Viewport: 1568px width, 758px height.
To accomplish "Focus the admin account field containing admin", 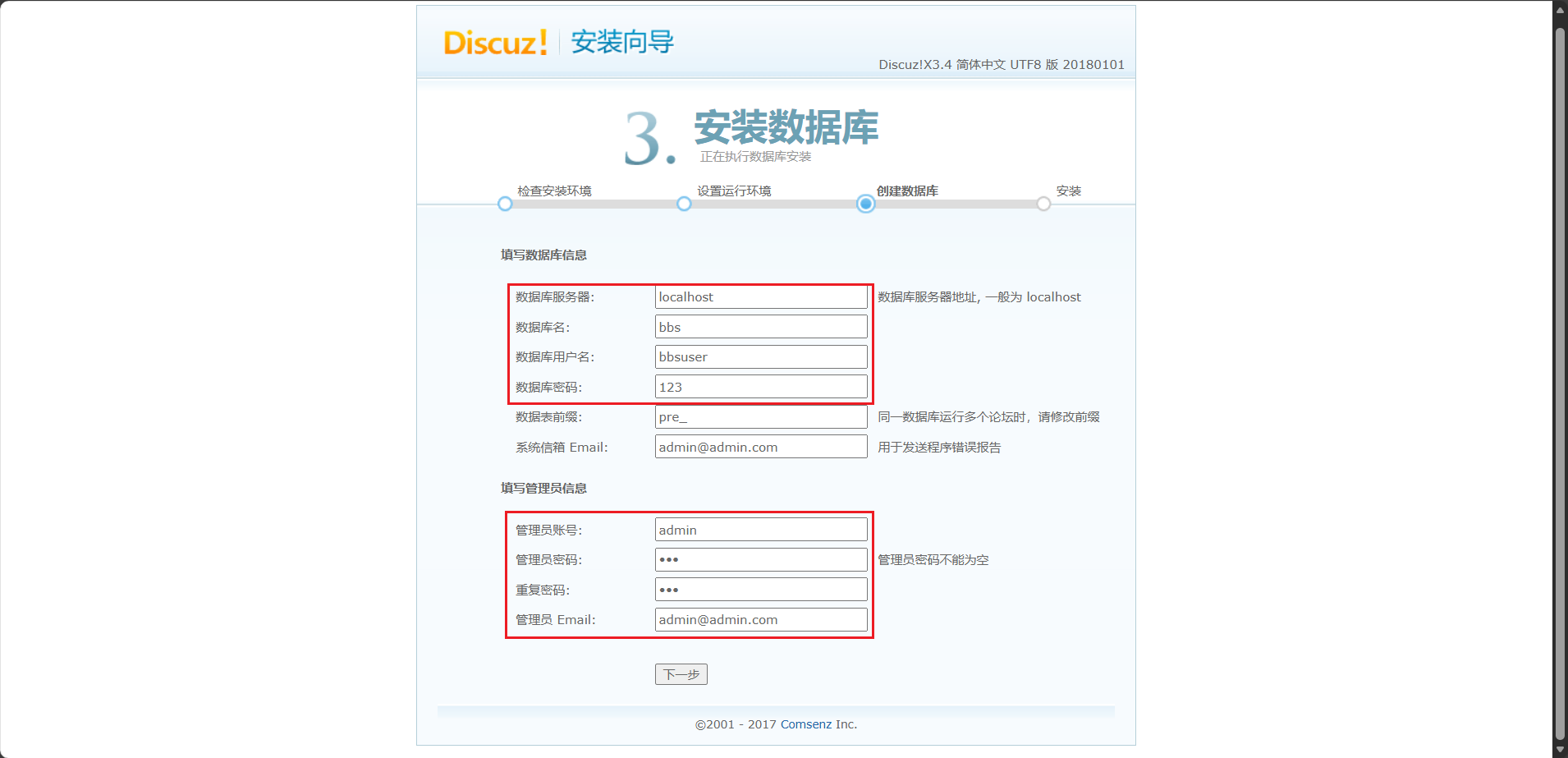I will (761, 530).
